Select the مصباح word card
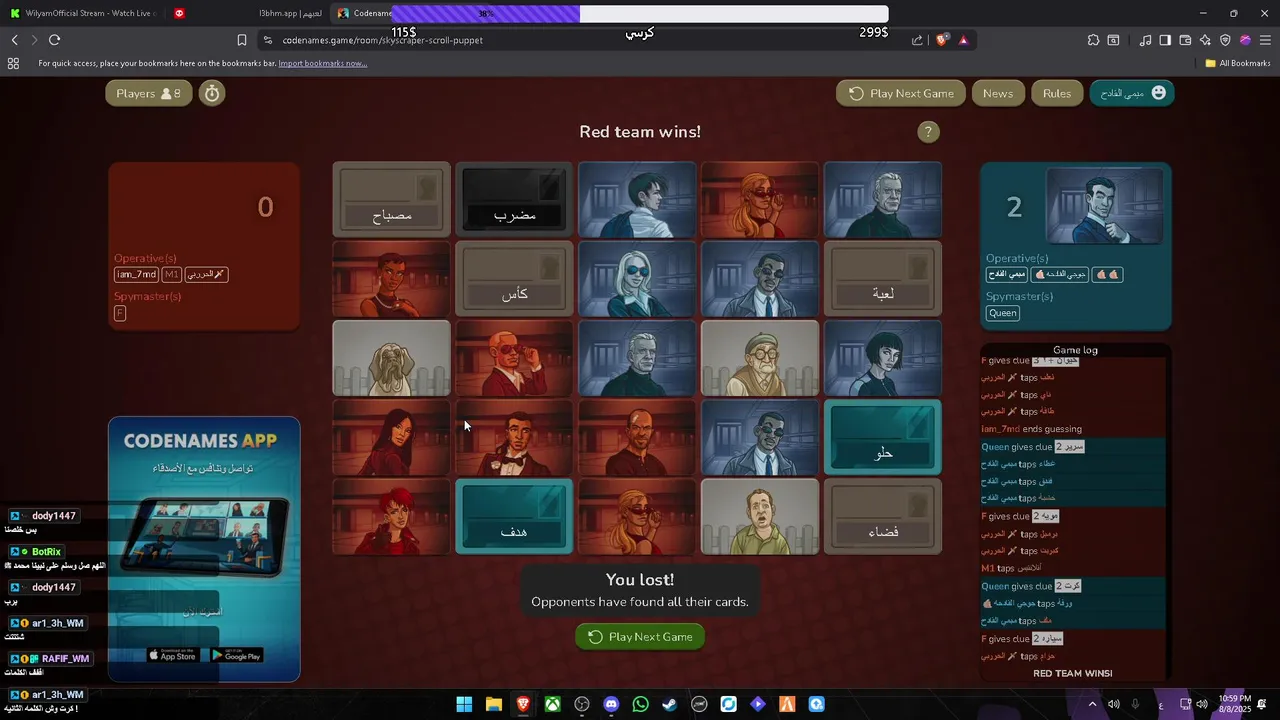 392,199
